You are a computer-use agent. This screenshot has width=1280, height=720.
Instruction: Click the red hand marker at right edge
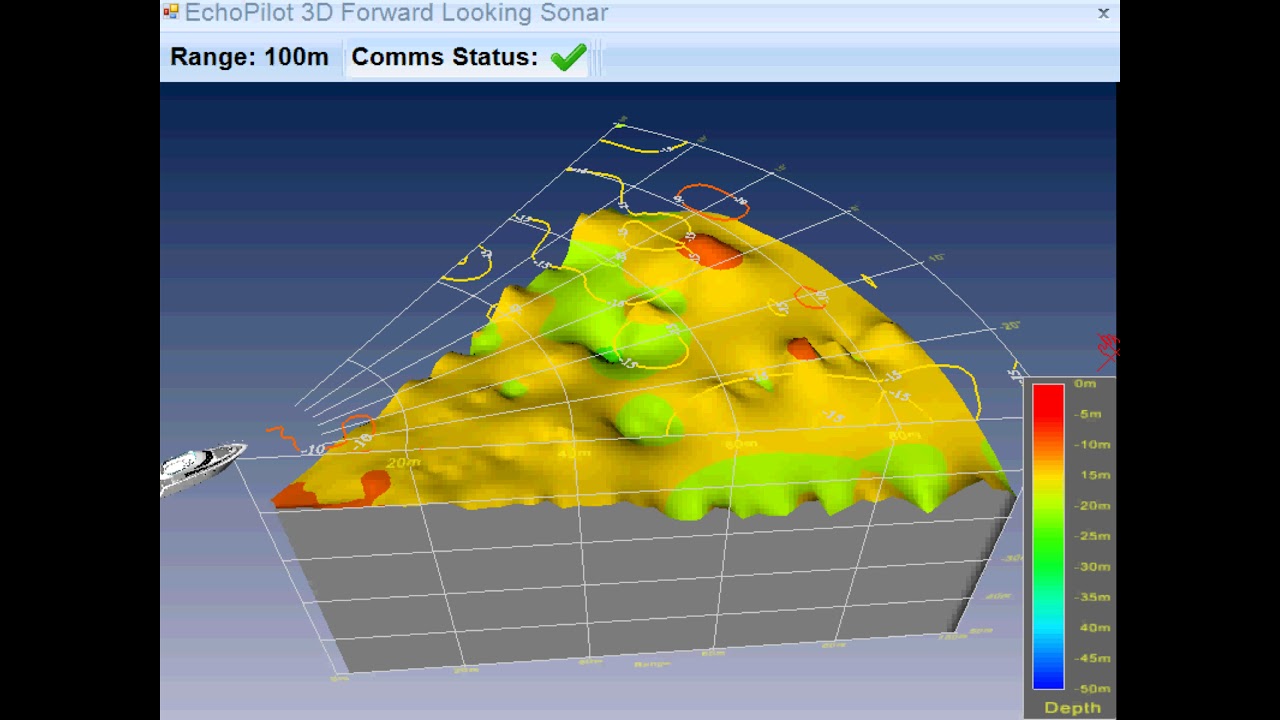pos(1108,347)
